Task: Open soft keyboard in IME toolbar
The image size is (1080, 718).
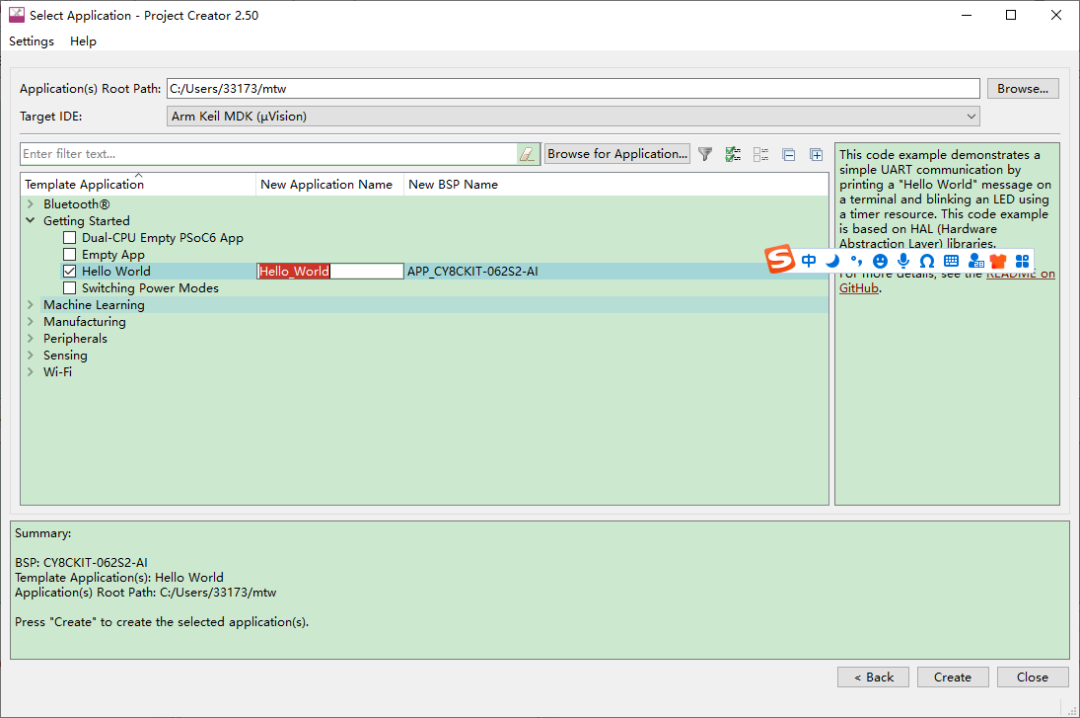Action: pyautogui.click(x=951, y=260)
